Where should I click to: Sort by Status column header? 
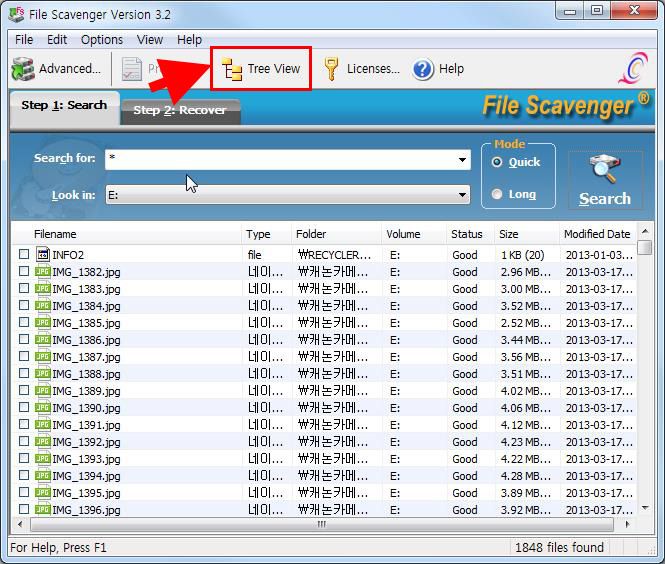pos(470,234)
